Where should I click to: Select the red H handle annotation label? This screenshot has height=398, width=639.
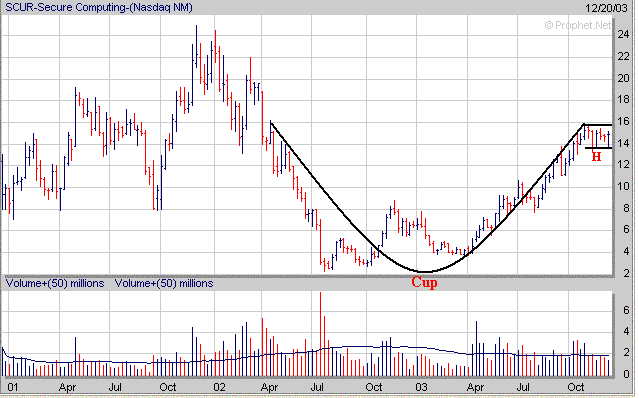[x=596, y=157]
